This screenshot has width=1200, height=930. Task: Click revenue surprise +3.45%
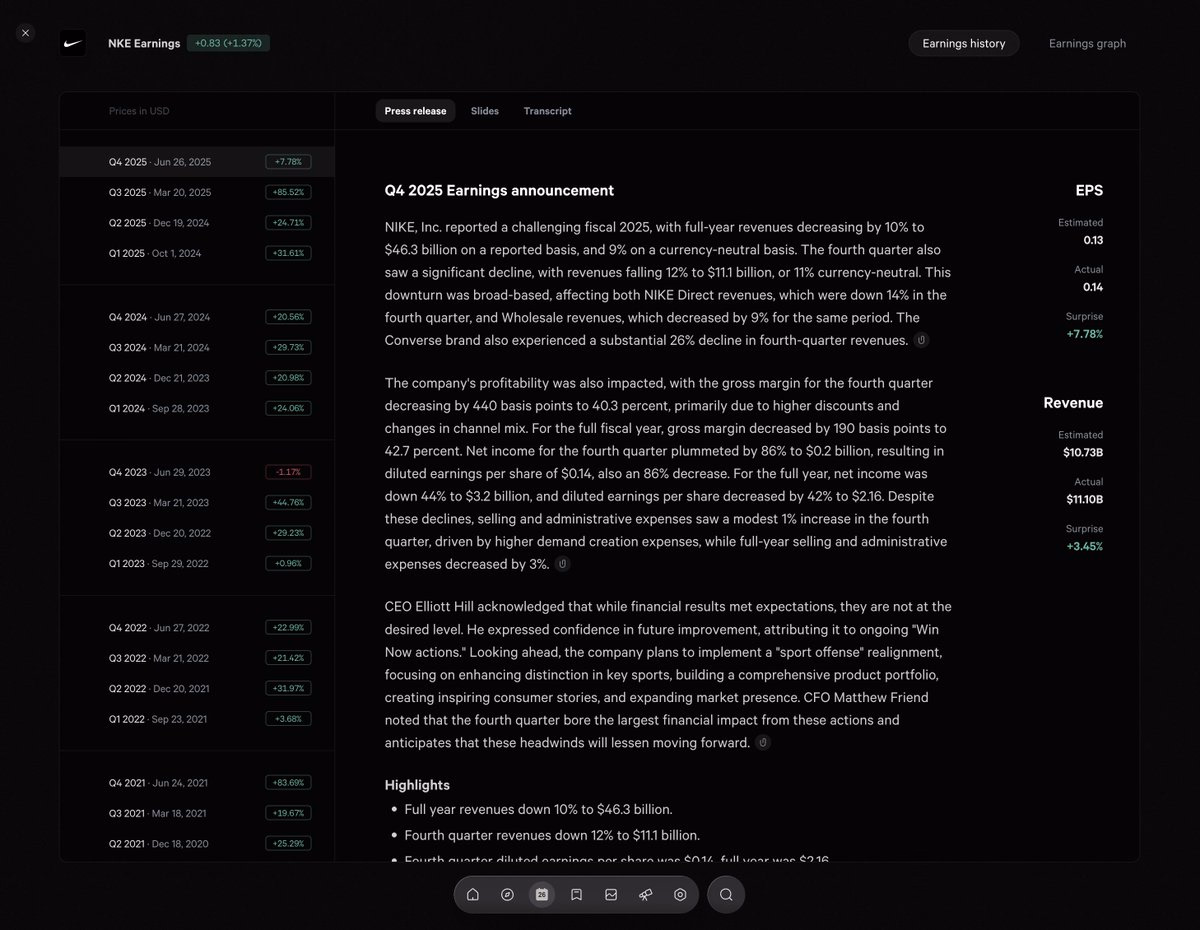point(1084,546)
